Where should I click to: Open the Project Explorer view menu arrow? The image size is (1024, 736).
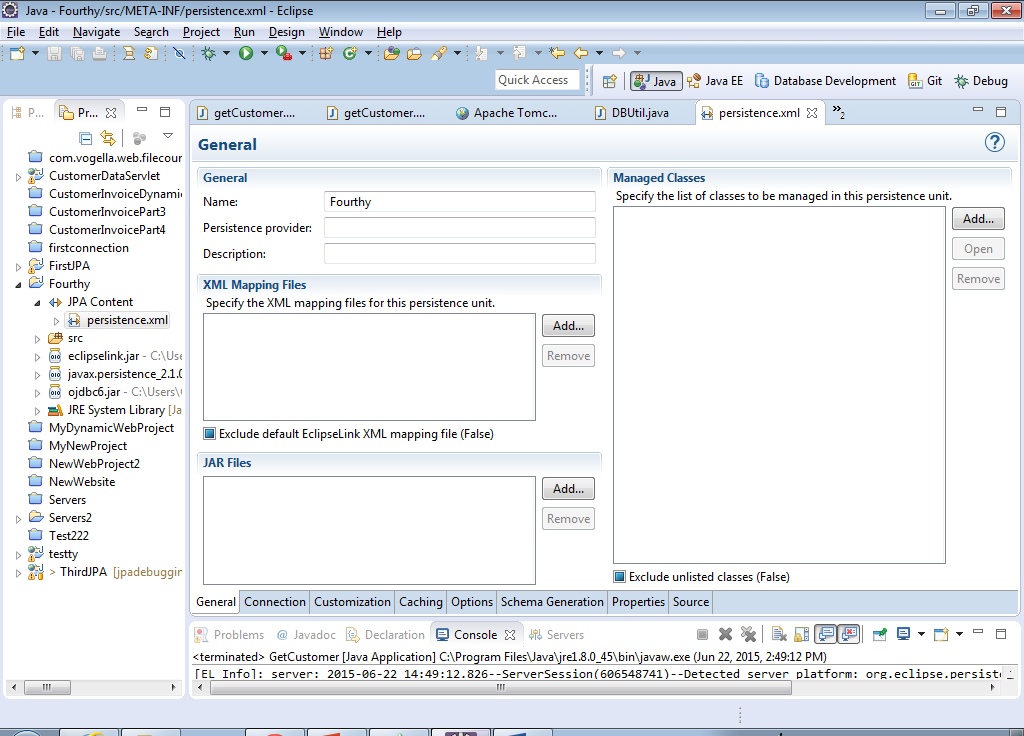point(168,136)
